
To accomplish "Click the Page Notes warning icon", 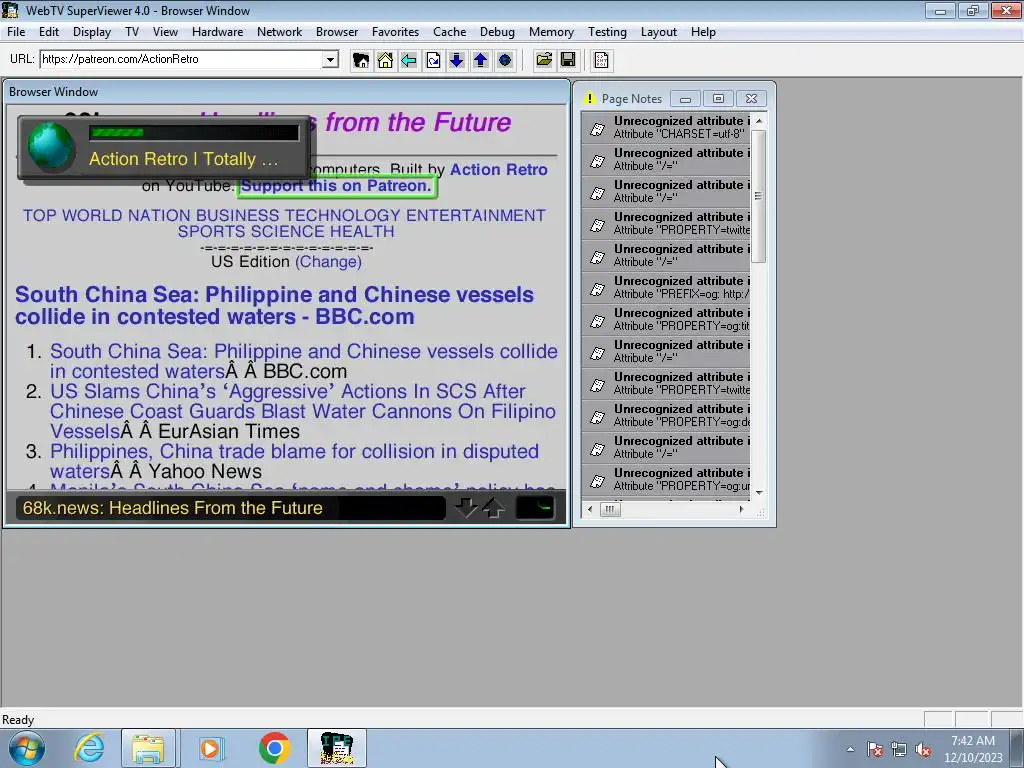I will tap(590, 99).
